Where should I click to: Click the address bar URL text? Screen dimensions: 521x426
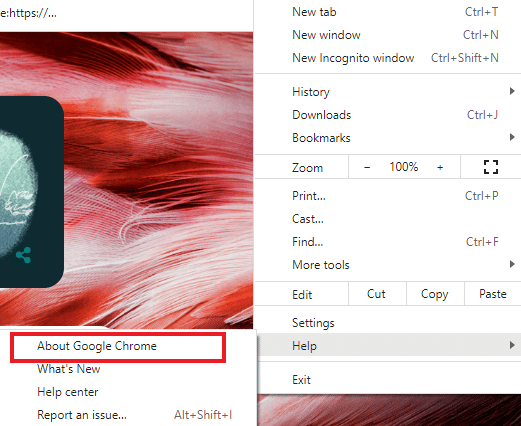pyautogui.click(x=28, y=13)
